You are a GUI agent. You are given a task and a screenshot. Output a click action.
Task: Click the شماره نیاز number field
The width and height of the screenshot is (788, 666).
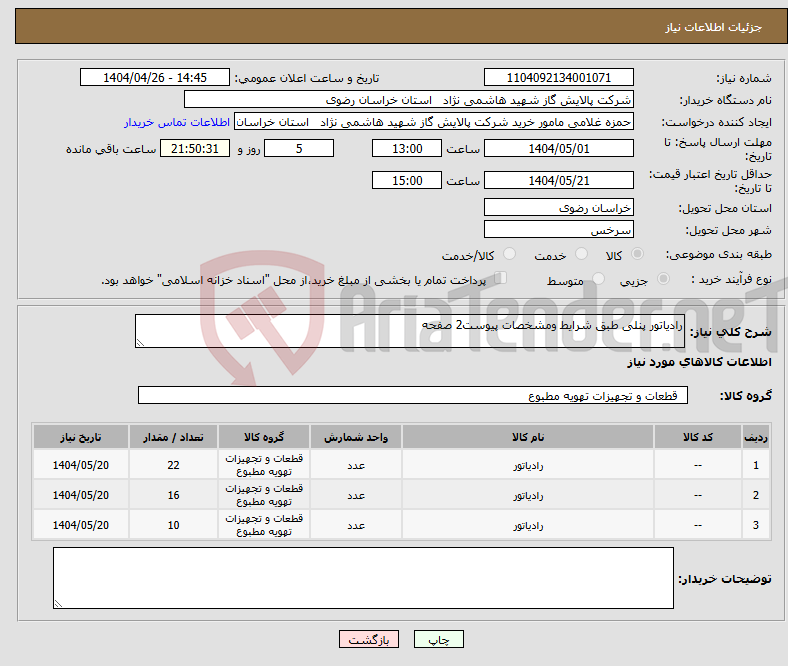point(558,78)
